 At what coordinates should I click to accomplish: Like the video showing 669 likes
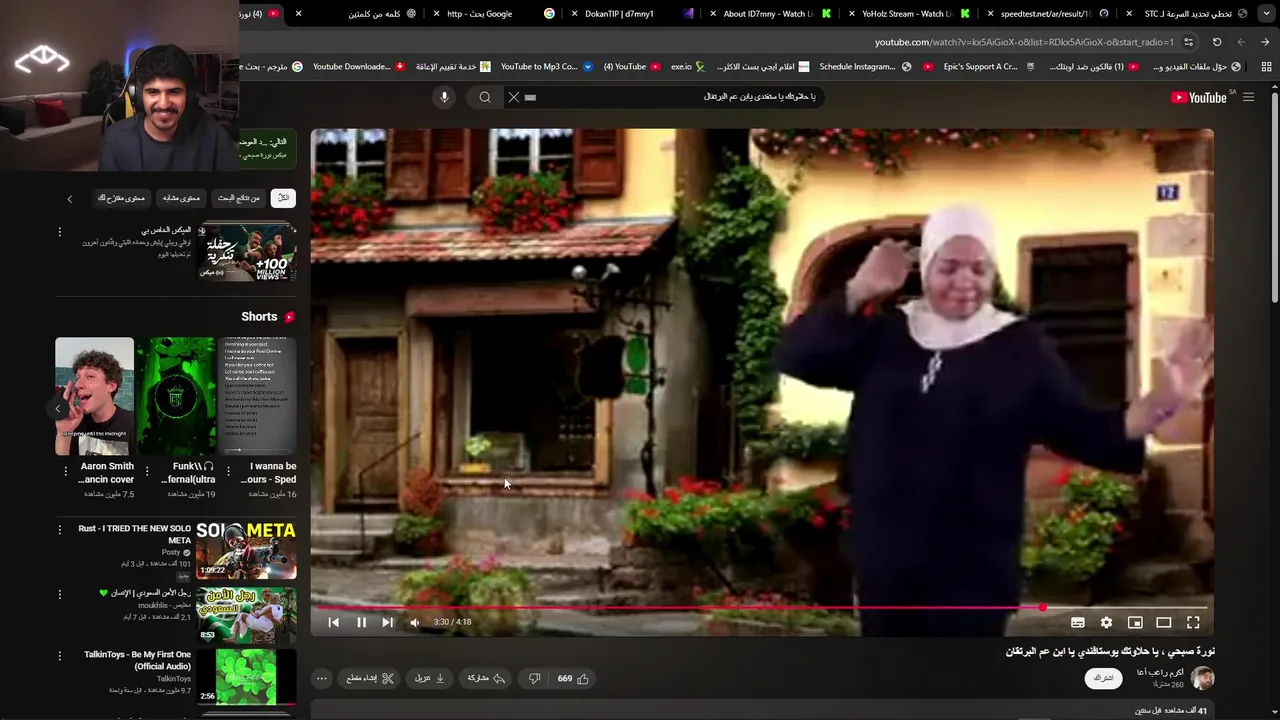click(x=573, y=678)
